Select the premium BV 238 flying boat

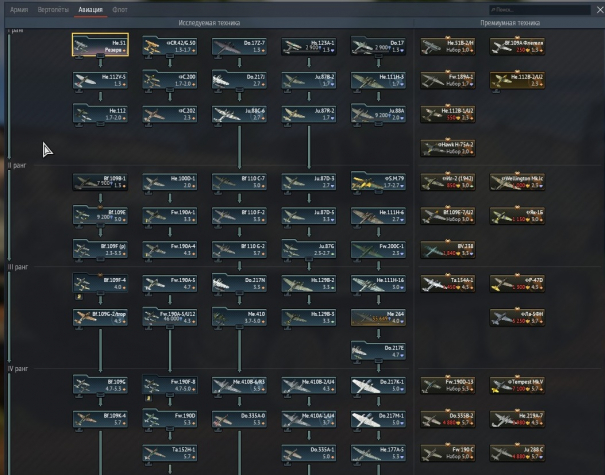(x=448, y=250)
